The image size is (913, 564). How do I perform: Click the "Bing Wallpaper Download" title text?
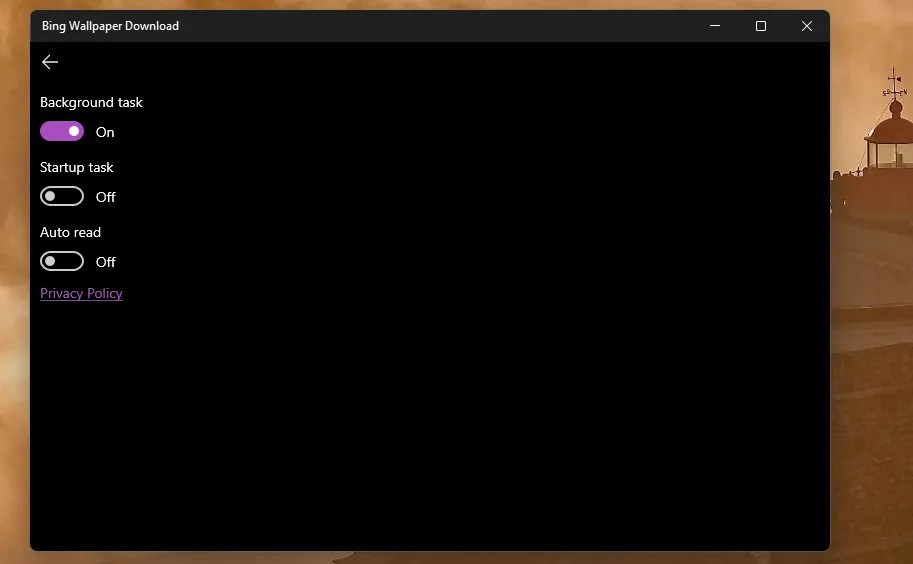(110, 26)
